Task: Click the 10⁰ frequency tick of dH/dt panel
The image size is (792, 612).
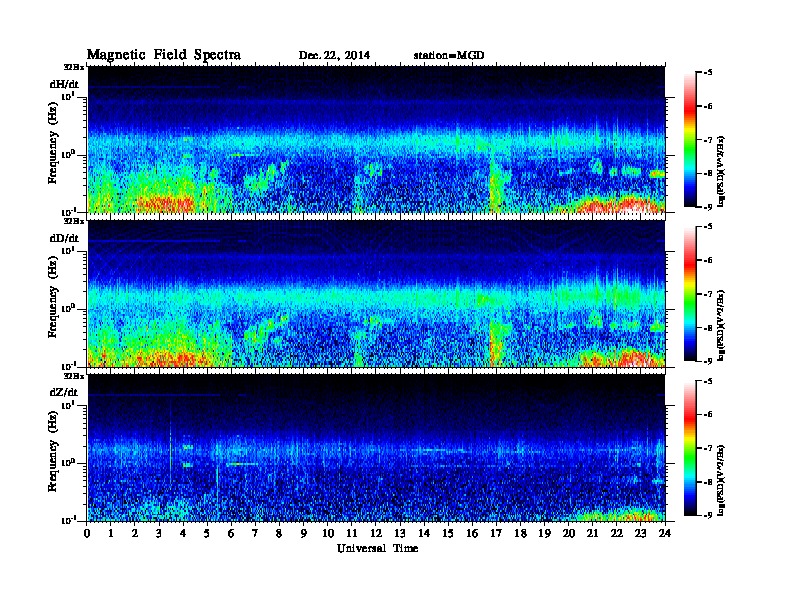Action: tap(69, 155)
